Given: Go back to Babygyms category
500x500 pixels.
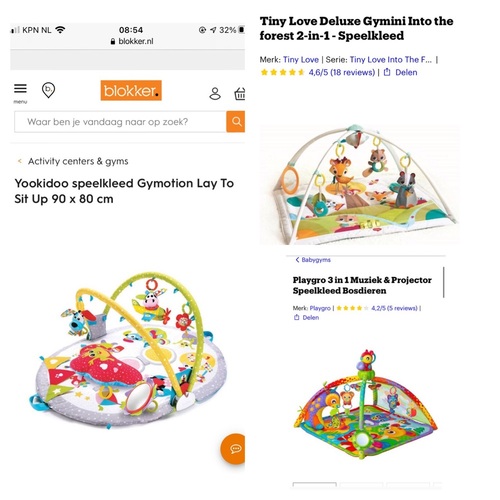Looking at the screenshot, I should [313, 260].
